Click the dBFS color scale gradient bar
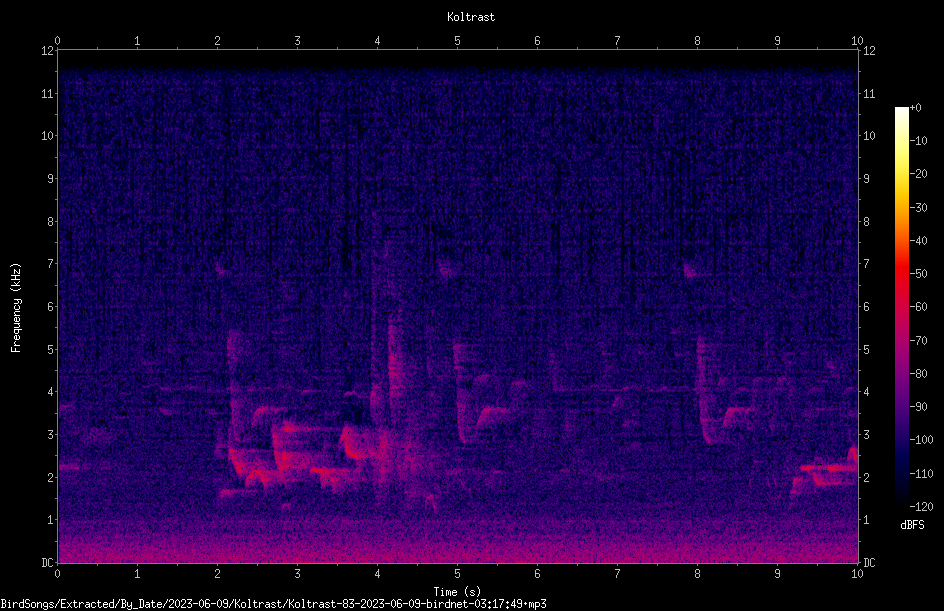 click(901, 306)
